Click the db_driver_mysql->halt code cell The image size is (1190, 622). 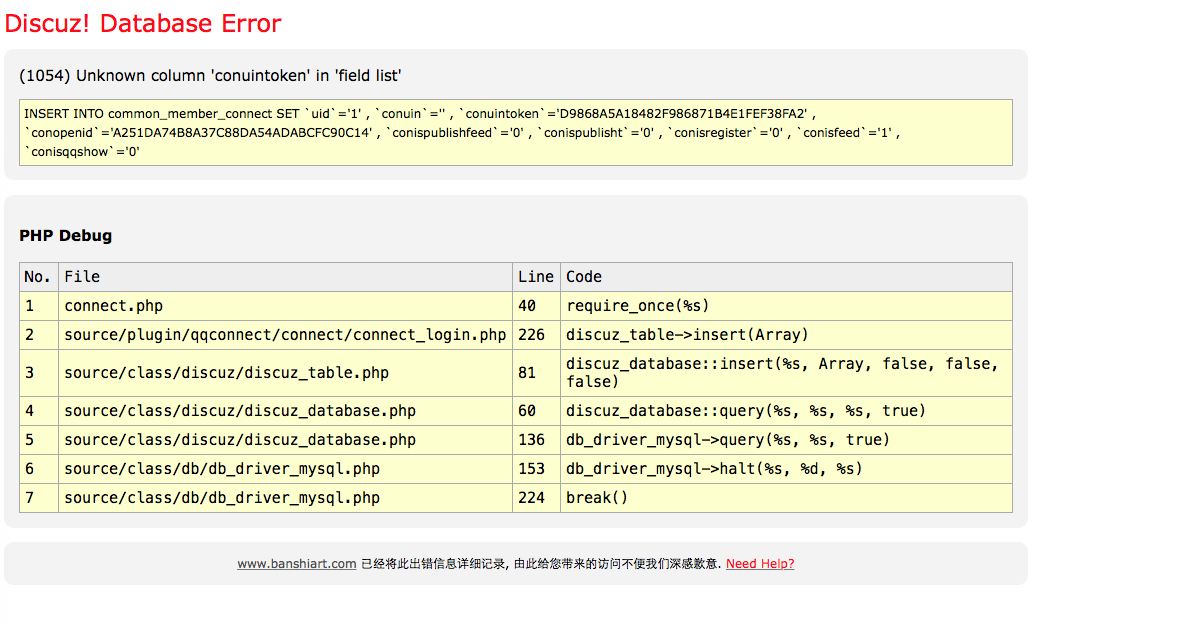[x=714, y=469]
